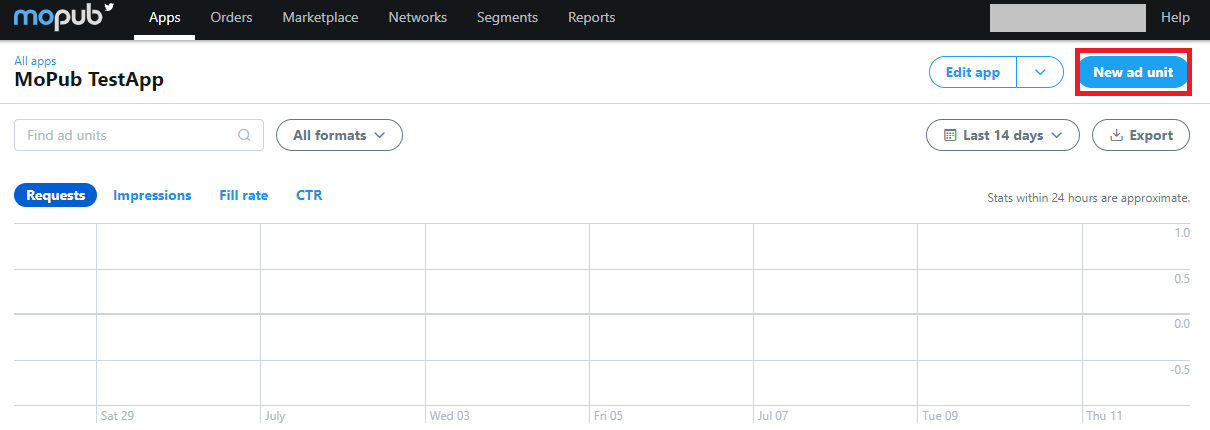Expand the All formats filter
Screen dimensions: 1210x430
pos(339,135)
